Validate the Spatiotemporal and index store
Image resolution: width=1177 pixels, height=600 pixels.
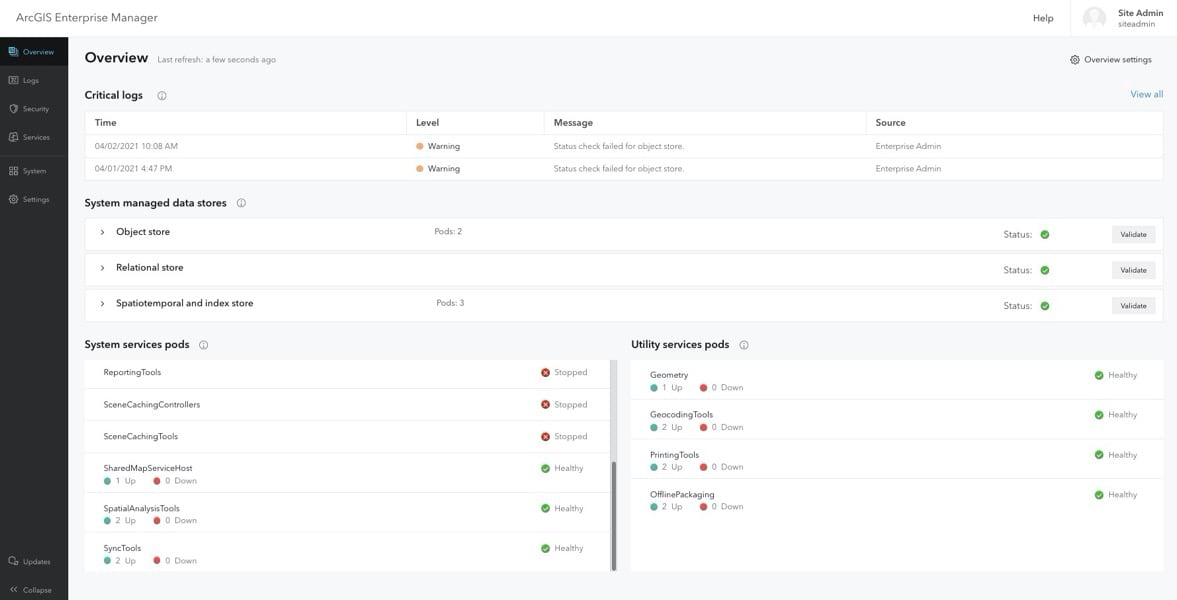[1133, 306]
